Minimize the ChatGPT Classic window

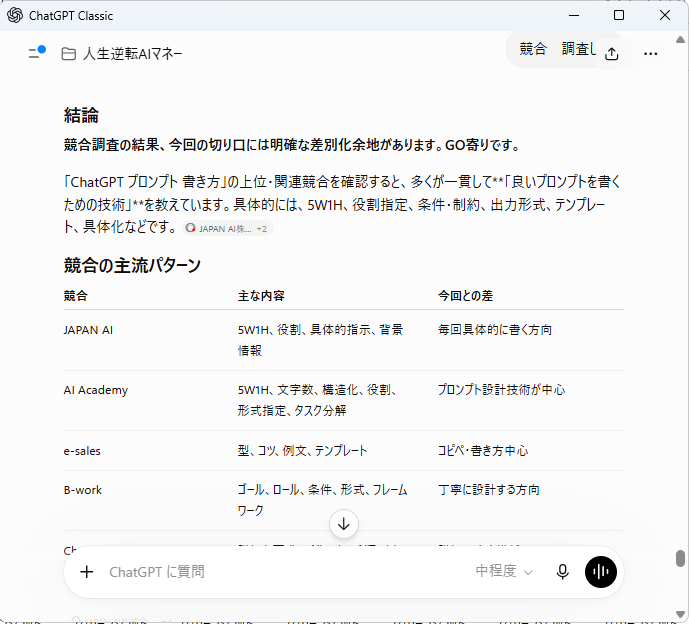coord(574,15)
